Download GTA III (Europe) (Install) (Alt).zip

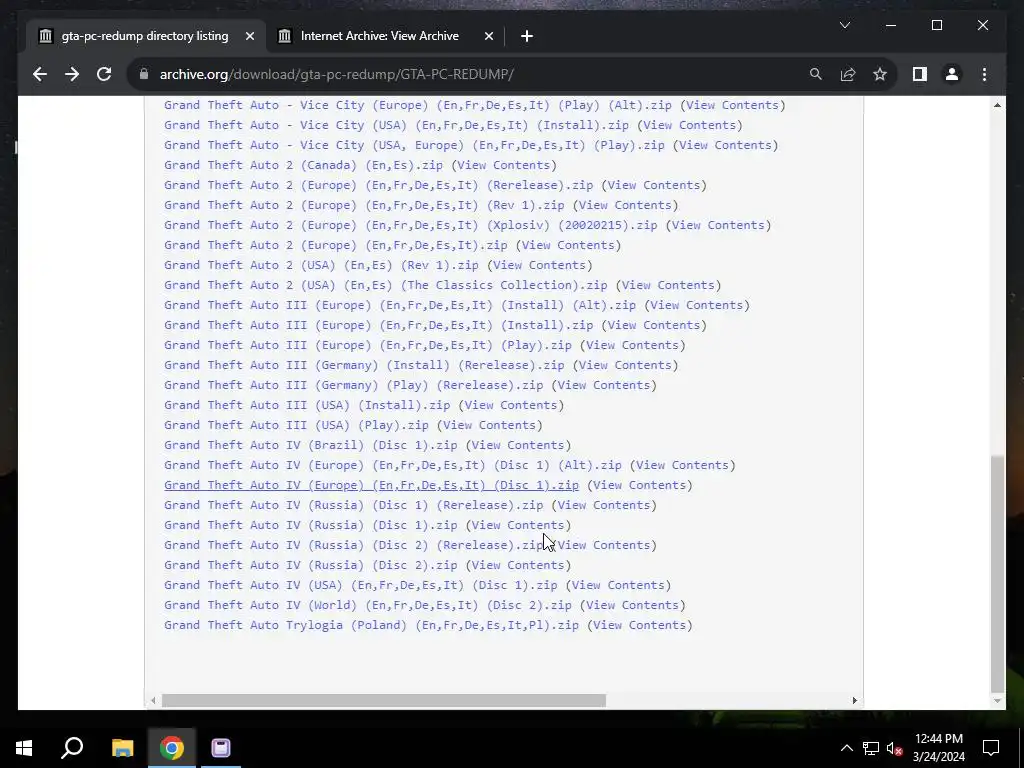[x=400, y=305]
